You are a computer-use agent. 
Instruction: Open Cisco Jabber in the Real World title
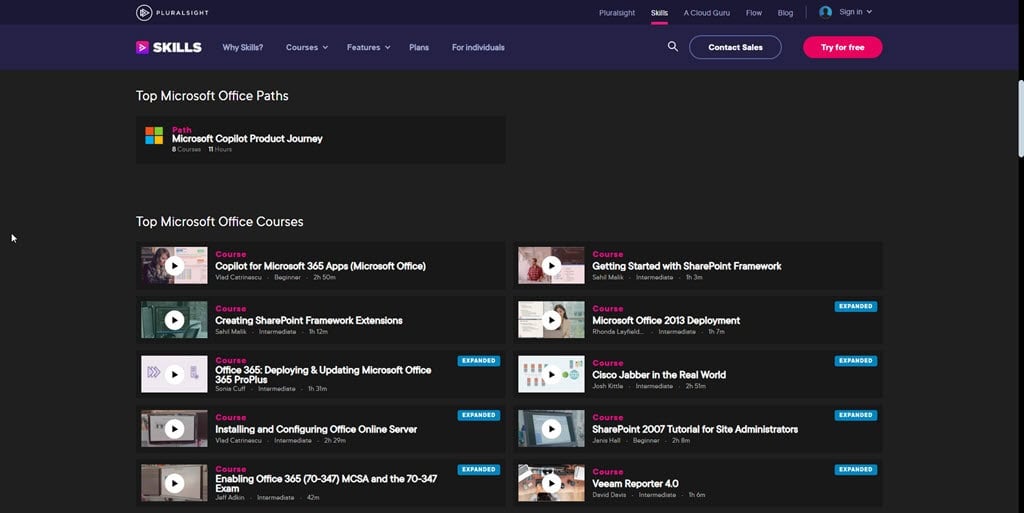pos(659,375)
